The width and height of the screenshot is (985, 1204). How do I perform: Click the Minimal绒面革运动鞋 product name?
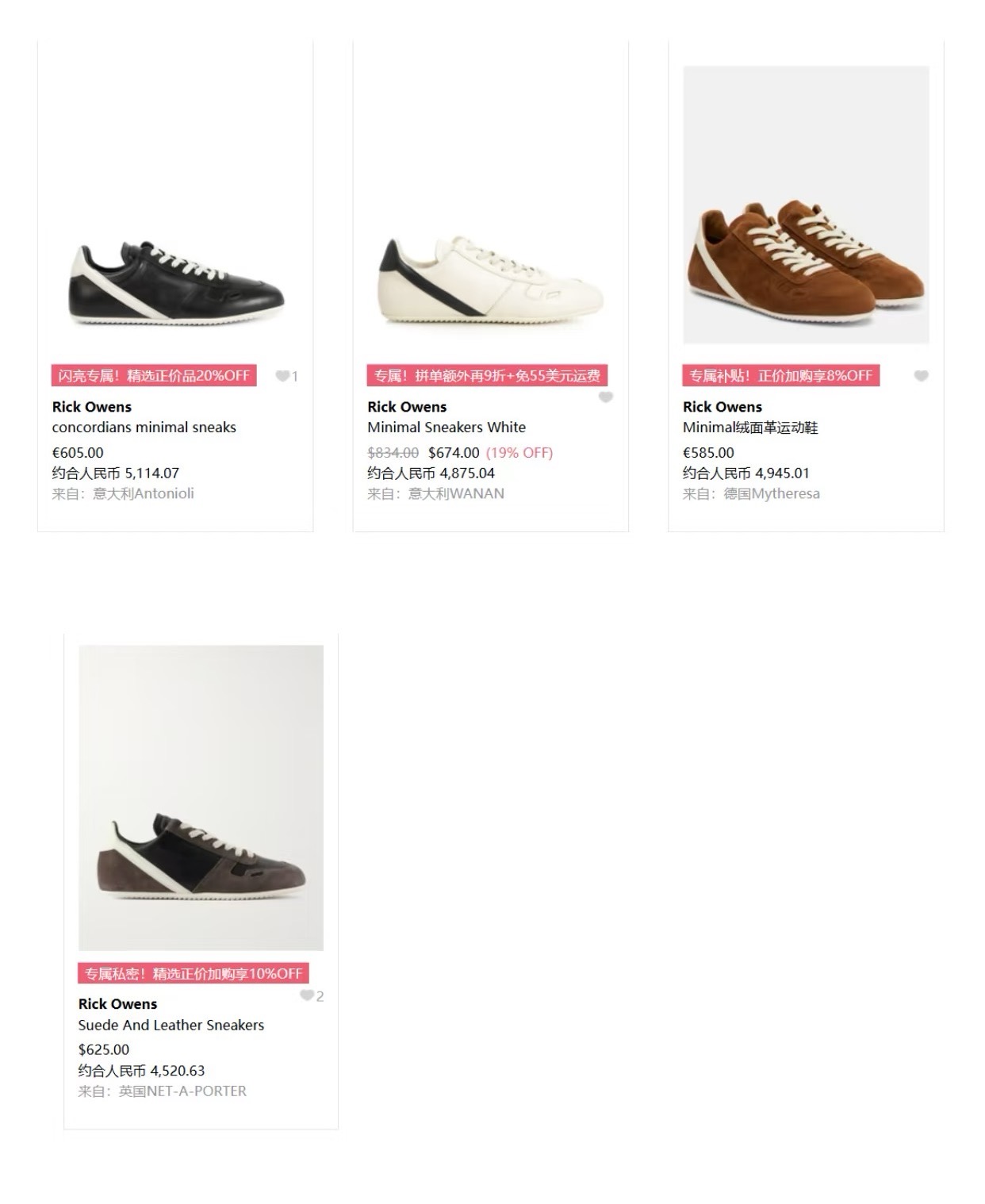point(750,428)
